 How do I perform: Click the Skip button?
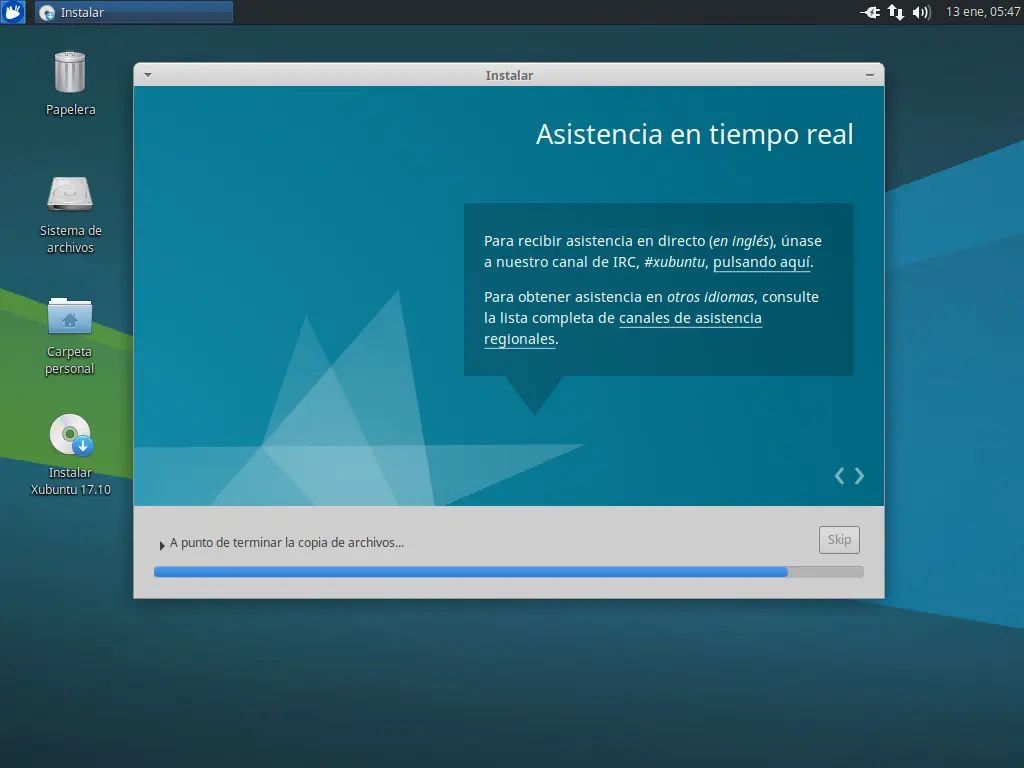click(839, 540)
